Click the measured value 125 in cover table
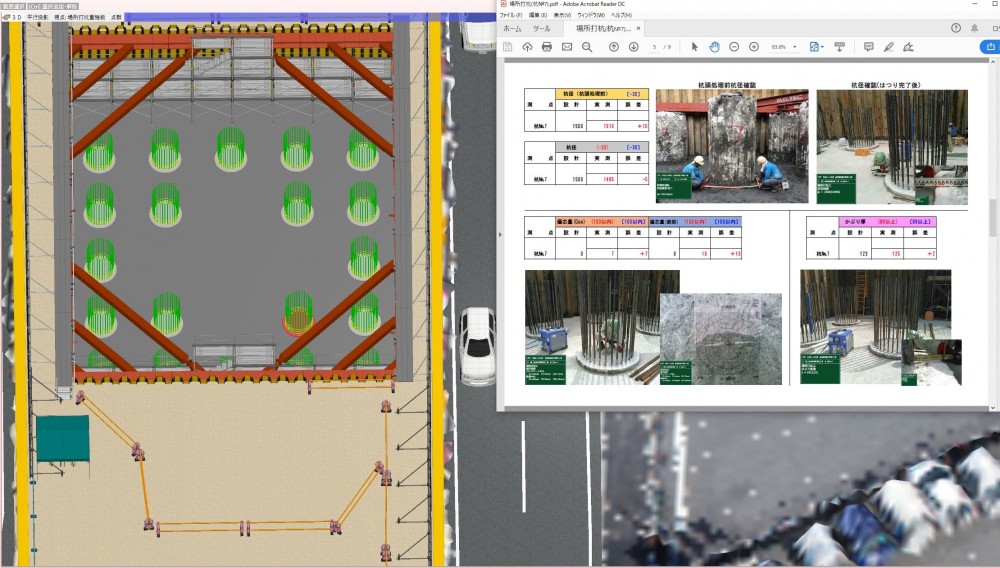 coord(895,254)
